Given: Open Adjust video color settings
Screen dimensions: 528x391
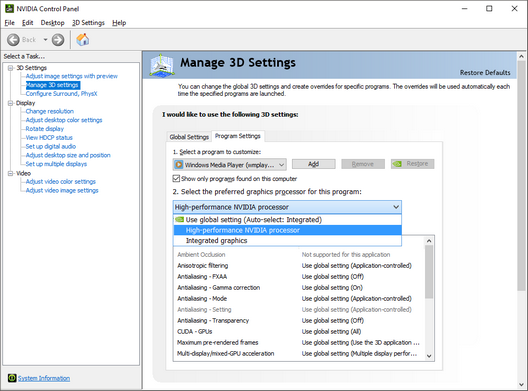Looking at the screenshot, I should coord(61,182).
